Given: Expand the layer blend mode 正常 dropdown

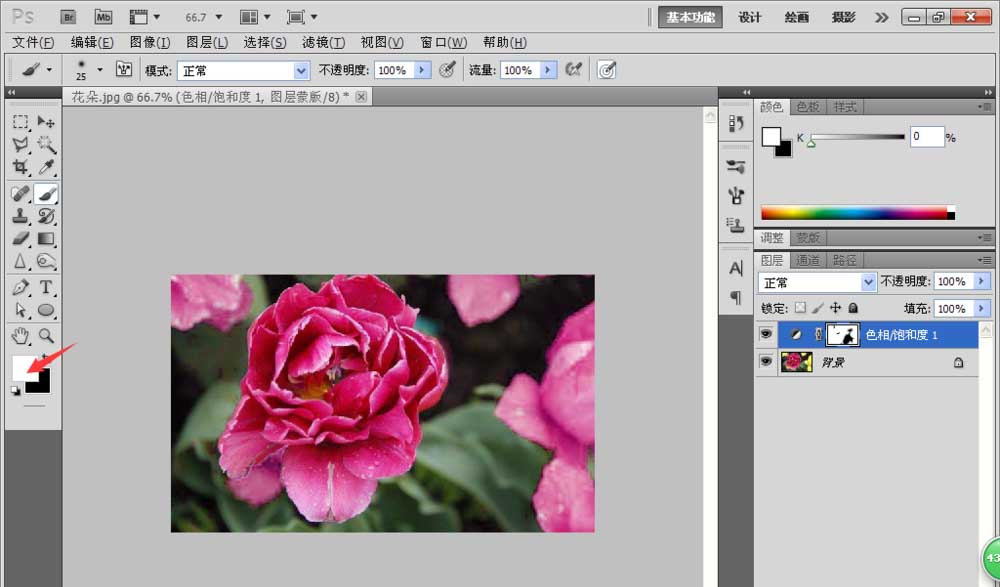Looking at the screenshot, I should click(868, 283).
